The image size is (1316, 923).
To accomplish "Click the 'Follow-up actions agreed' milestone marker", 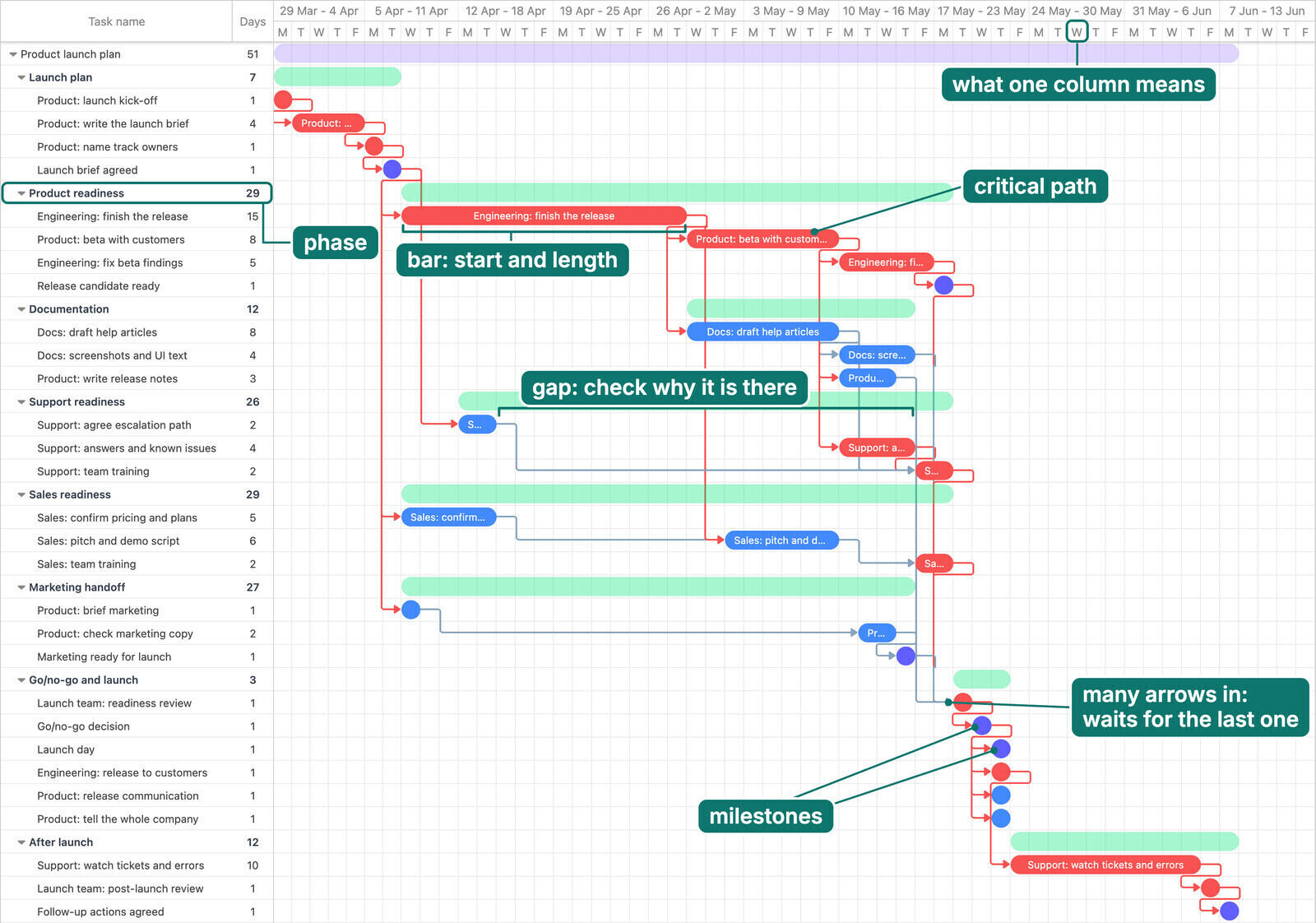I will 1230,911.
